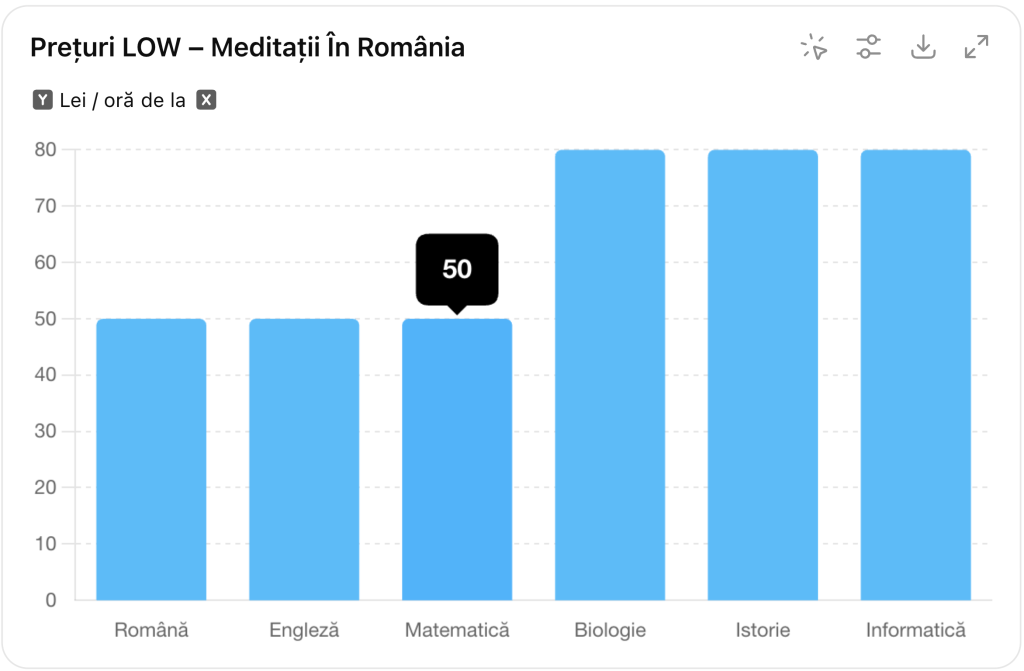Click the Istorie bar
The height and width of the screenshot is (671, 1024).
point(763,375)
